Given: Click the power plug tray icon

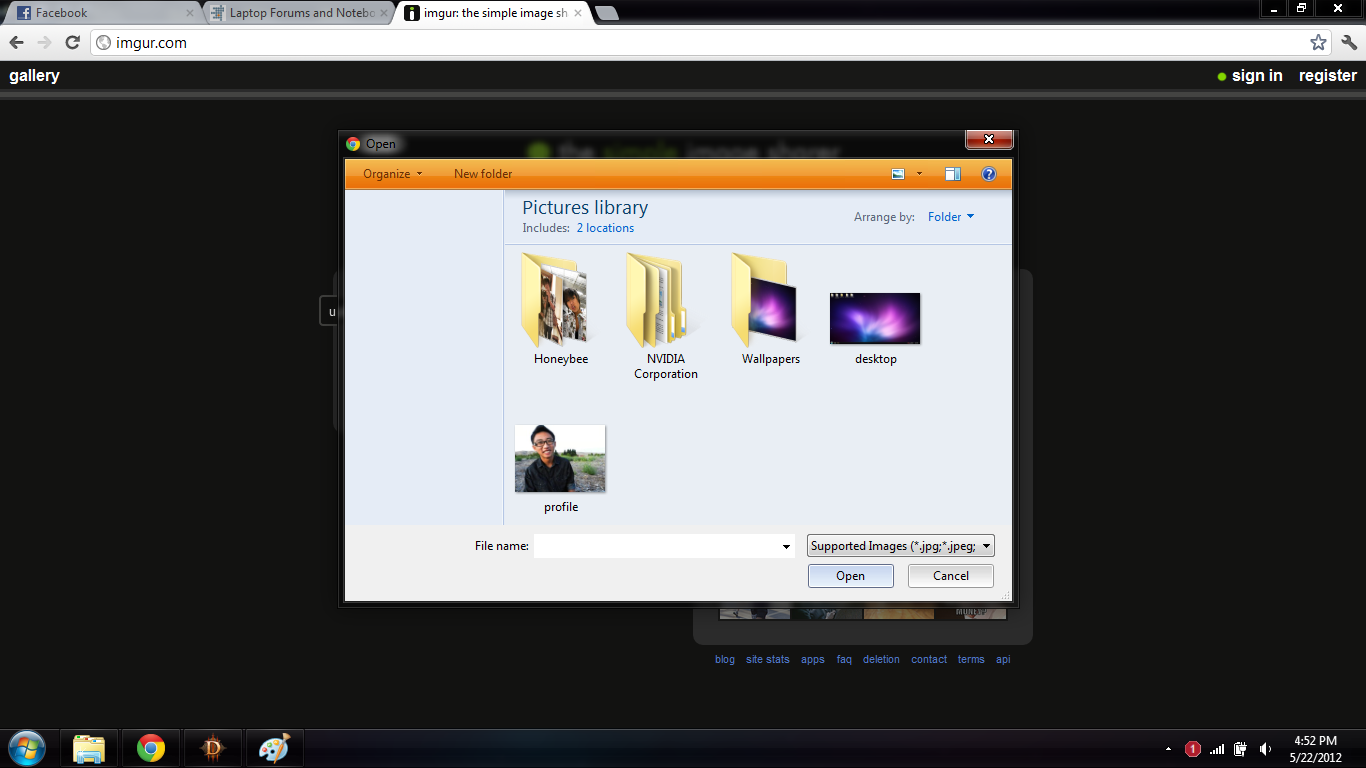Looking at the screenshot, I should click(1241, 749).
